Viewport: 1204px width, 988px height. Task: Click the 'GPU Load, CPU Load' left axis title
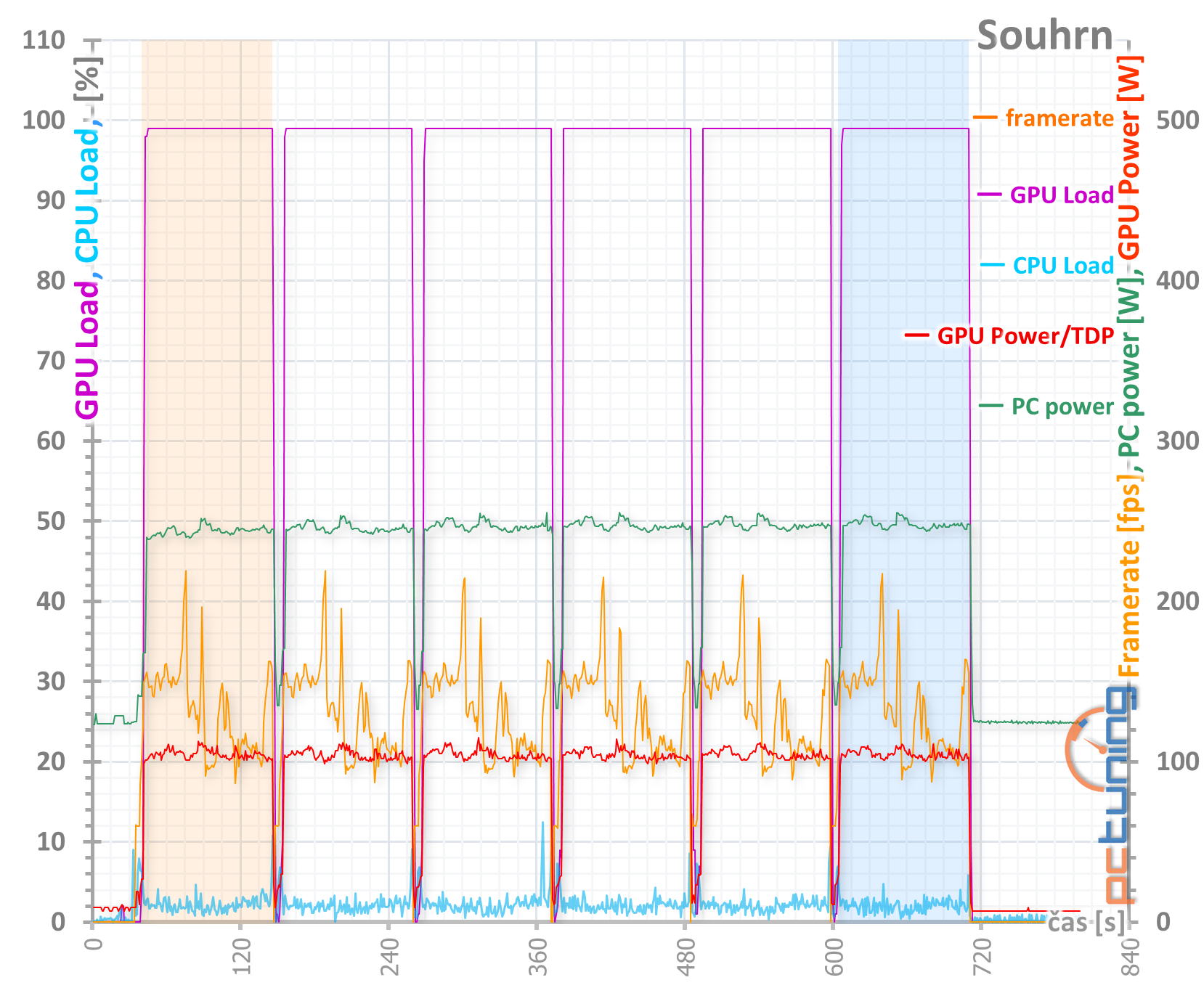(87, 270)
